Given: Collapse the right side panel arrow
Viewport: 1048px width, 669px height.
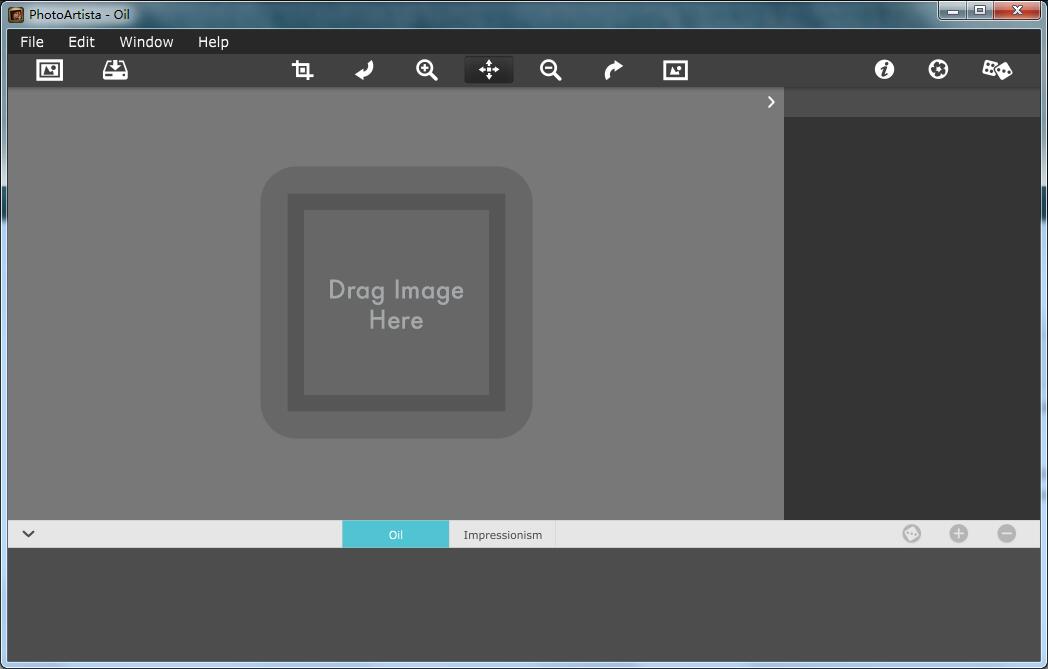Looking at the screenshot, I should point(771,102).
